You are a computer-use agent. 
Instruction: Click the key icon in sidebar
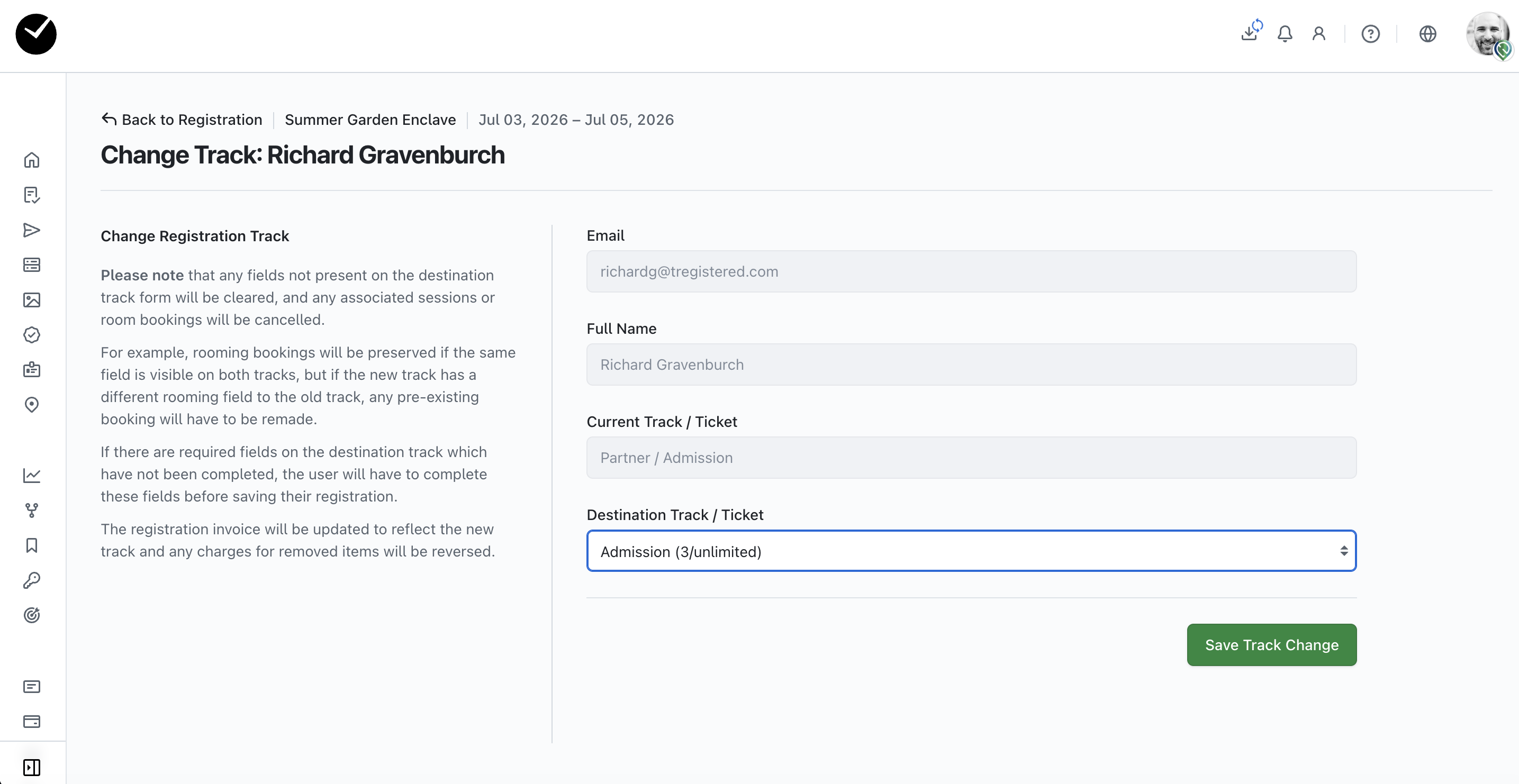(x=32, y=580)
